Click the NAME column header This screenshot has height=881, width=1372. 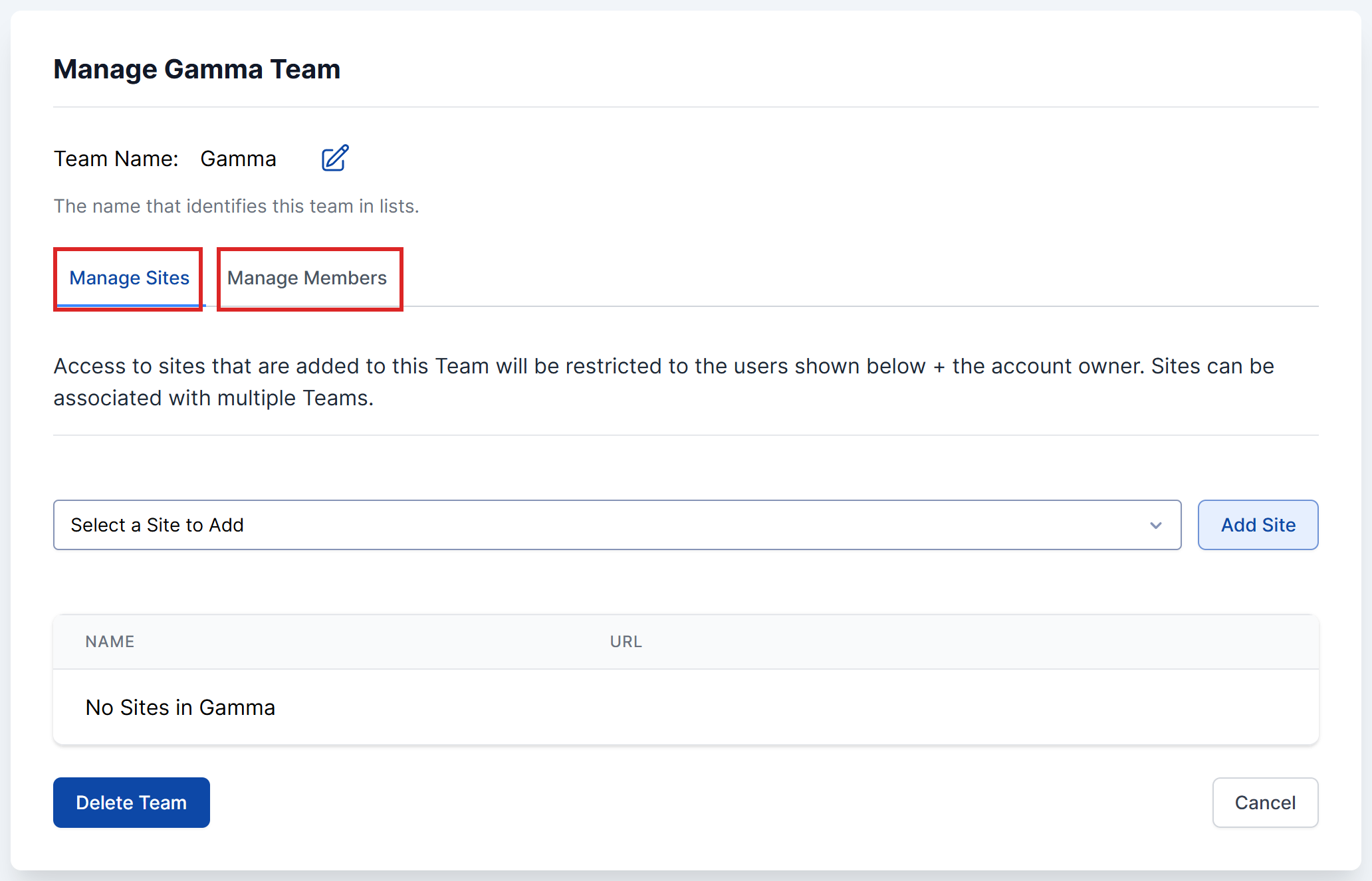(110, 642)
